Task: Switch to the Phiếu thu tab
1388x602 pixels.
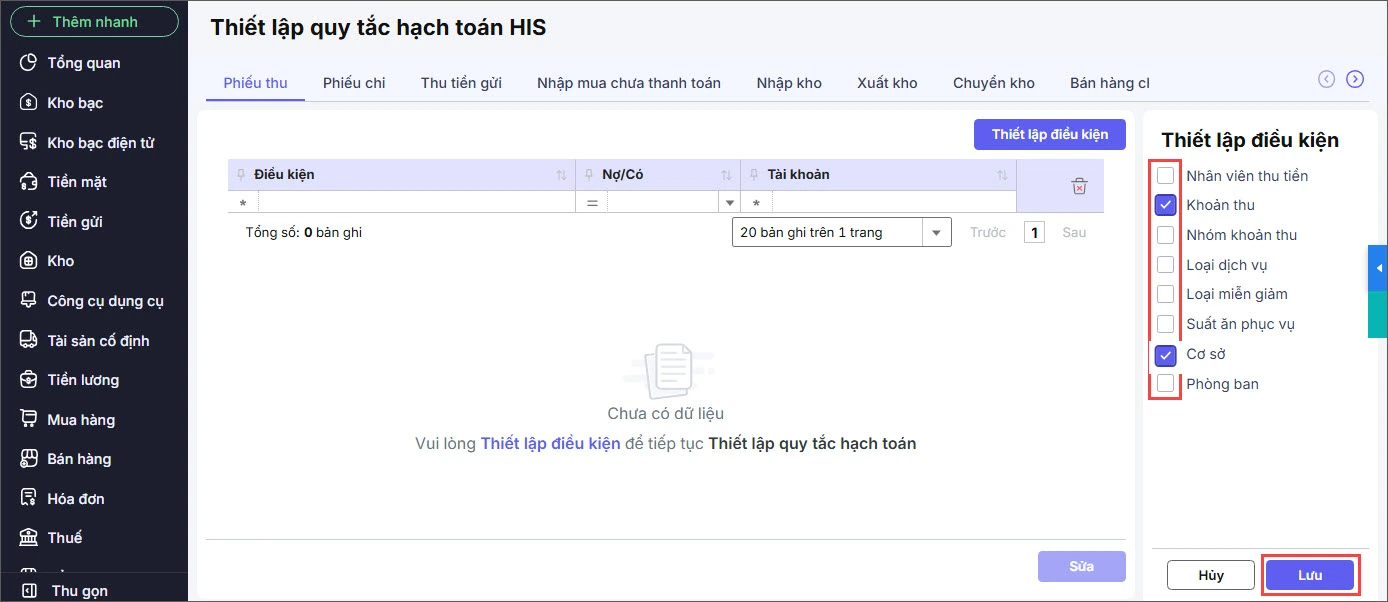Action: 255,83
